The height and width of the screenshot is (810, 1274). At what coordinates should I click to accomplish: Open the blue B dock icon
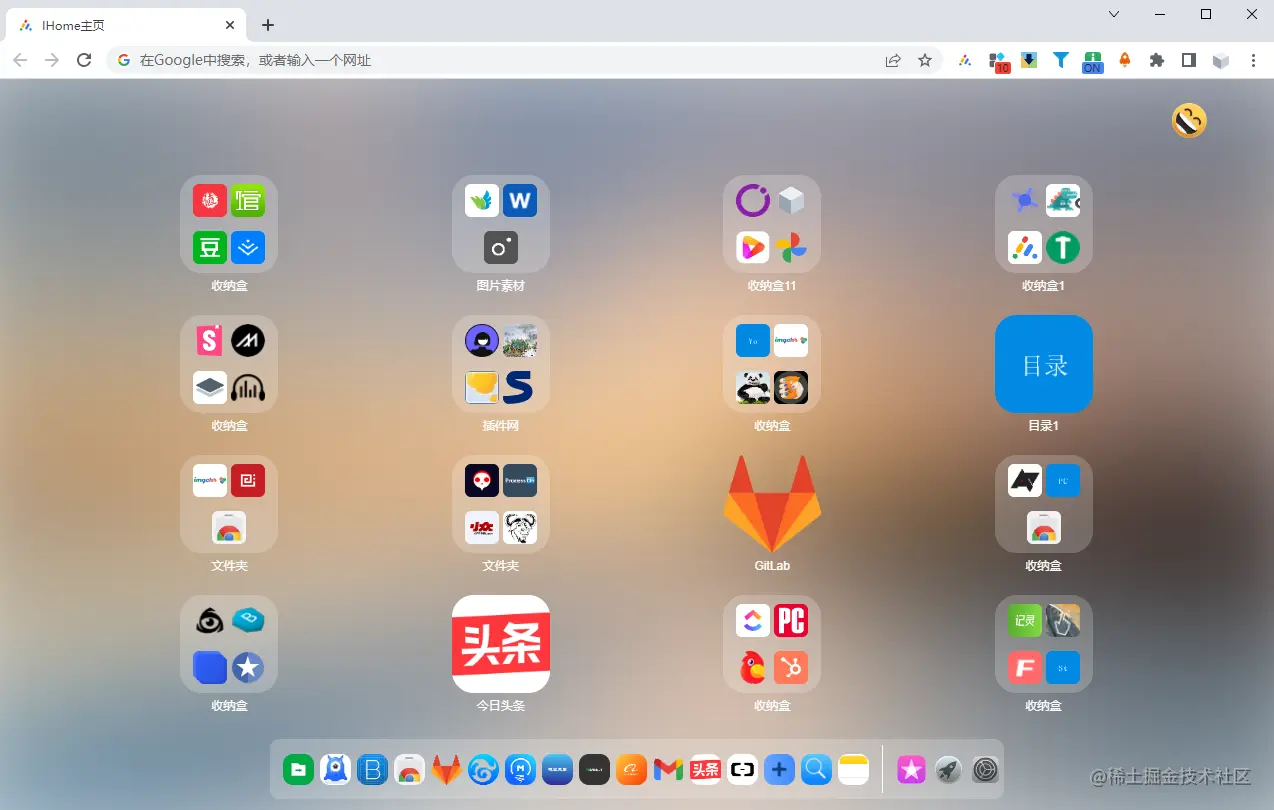372,769
